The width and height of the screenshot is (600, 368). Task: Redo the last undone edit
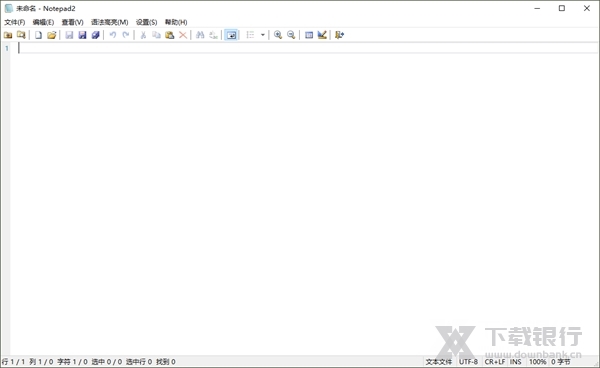pyautogui.click(x=126, y=35)
